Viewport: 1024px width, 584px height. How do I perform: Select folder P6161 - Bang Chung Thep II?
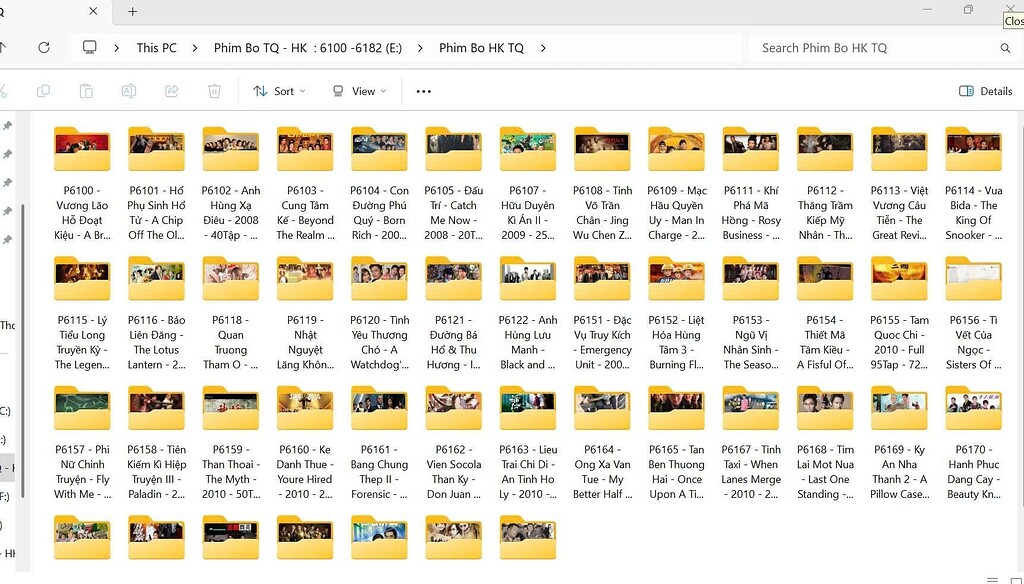click(379, 443)
